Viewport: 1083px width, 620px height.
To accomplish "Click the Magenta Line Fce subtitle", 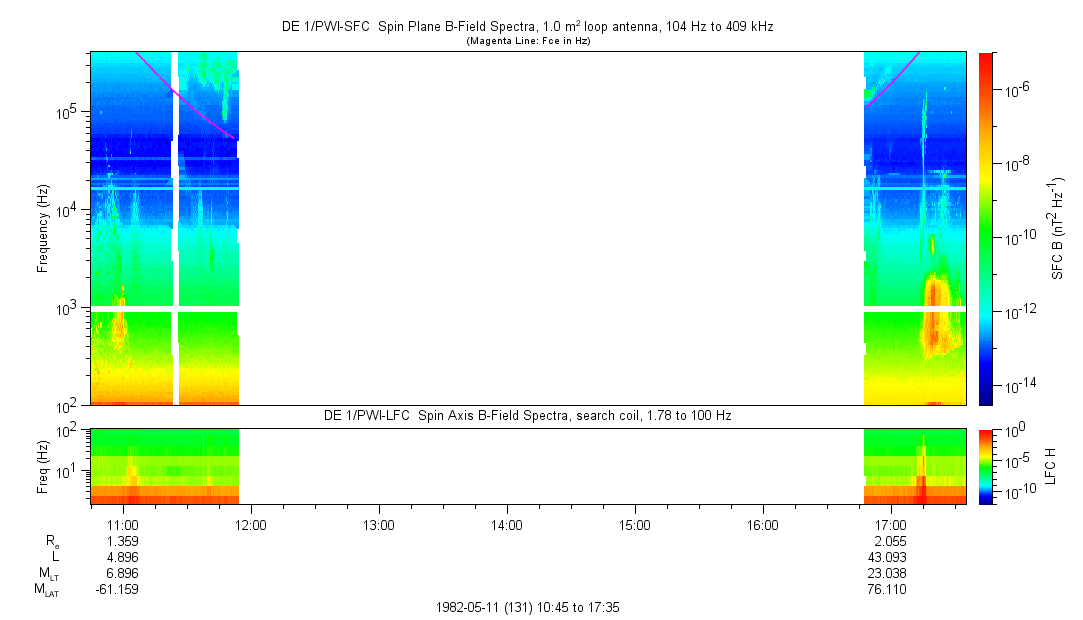I will pos(527,41).
